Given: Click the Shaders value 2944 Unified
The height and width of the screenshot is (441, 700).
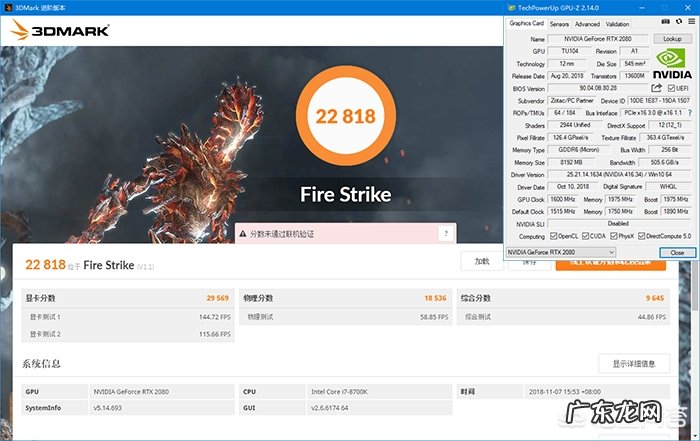Looking at the screenshot, I should [x=575, y=125].
